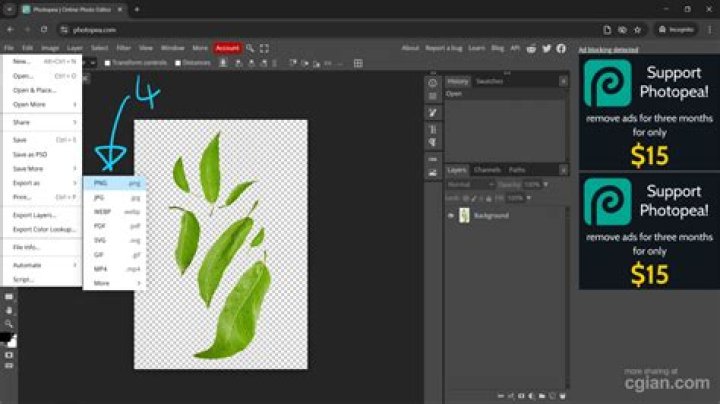720x404 pixels.
Task: Expand Open More submenu
Action: [x=42, y=105]
